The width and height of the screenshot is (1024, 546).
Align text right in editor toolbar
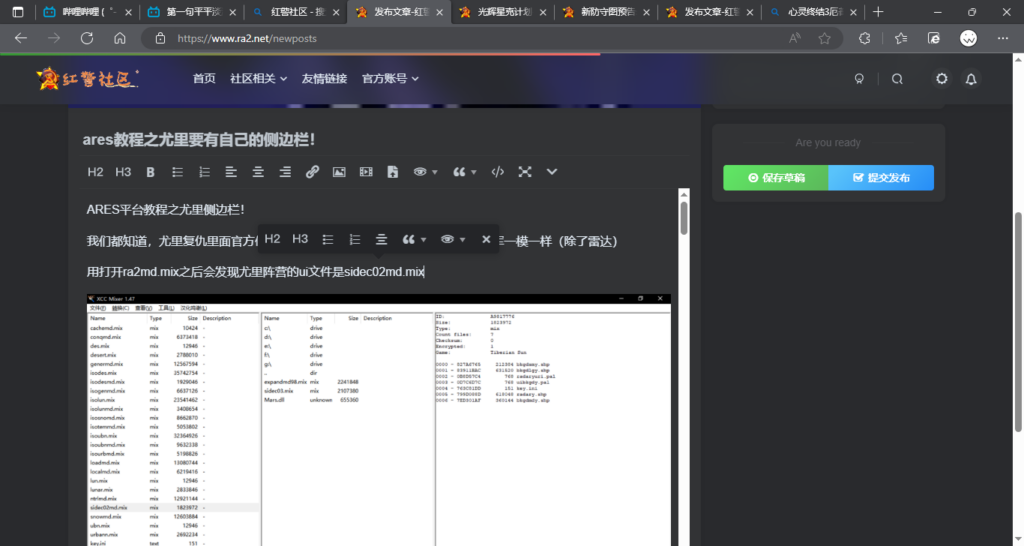(x=285, y=172)
